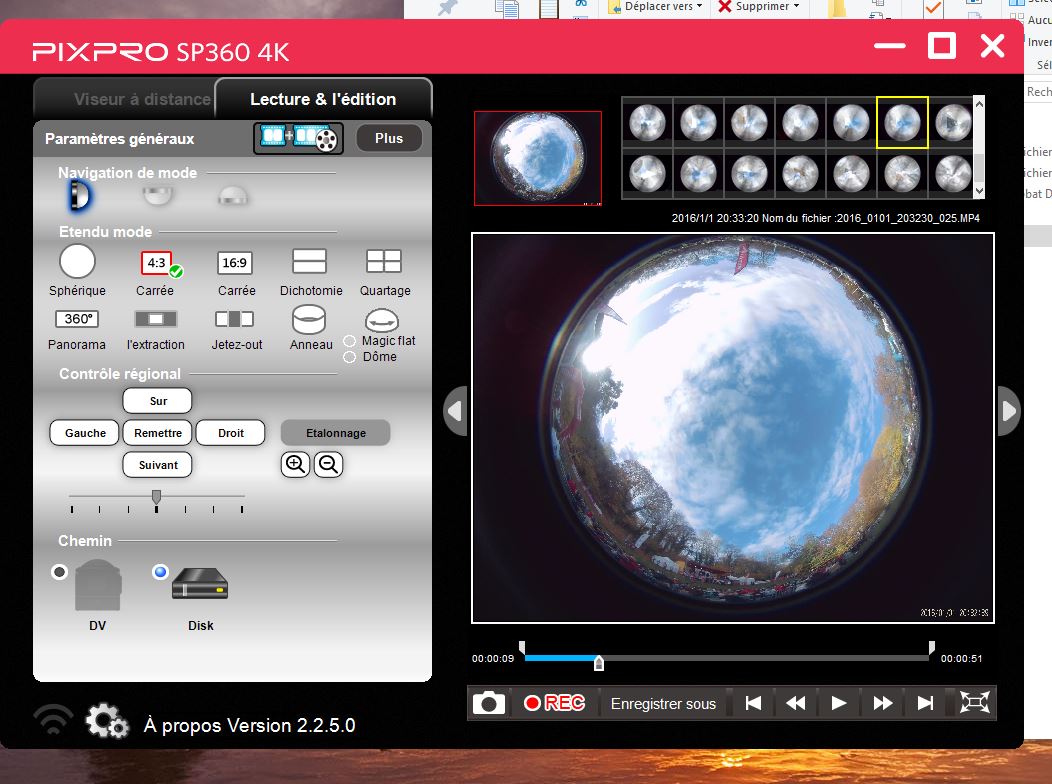Select the upward dome navigation mode icon
The image size is (1052, 784).
coord(233,196)
